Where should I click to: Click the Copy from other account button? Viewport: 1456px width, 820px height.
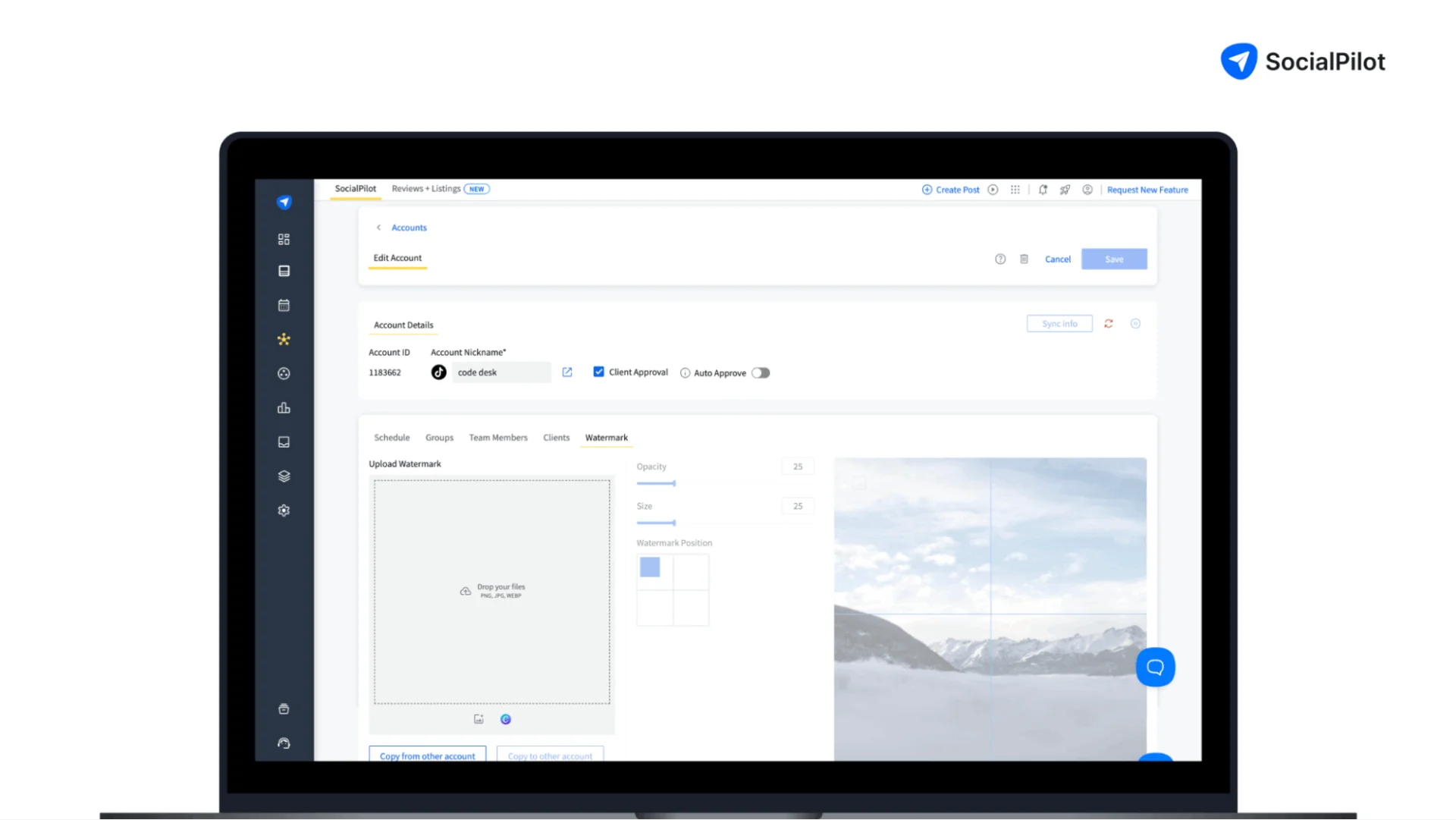tap(427, 756)
